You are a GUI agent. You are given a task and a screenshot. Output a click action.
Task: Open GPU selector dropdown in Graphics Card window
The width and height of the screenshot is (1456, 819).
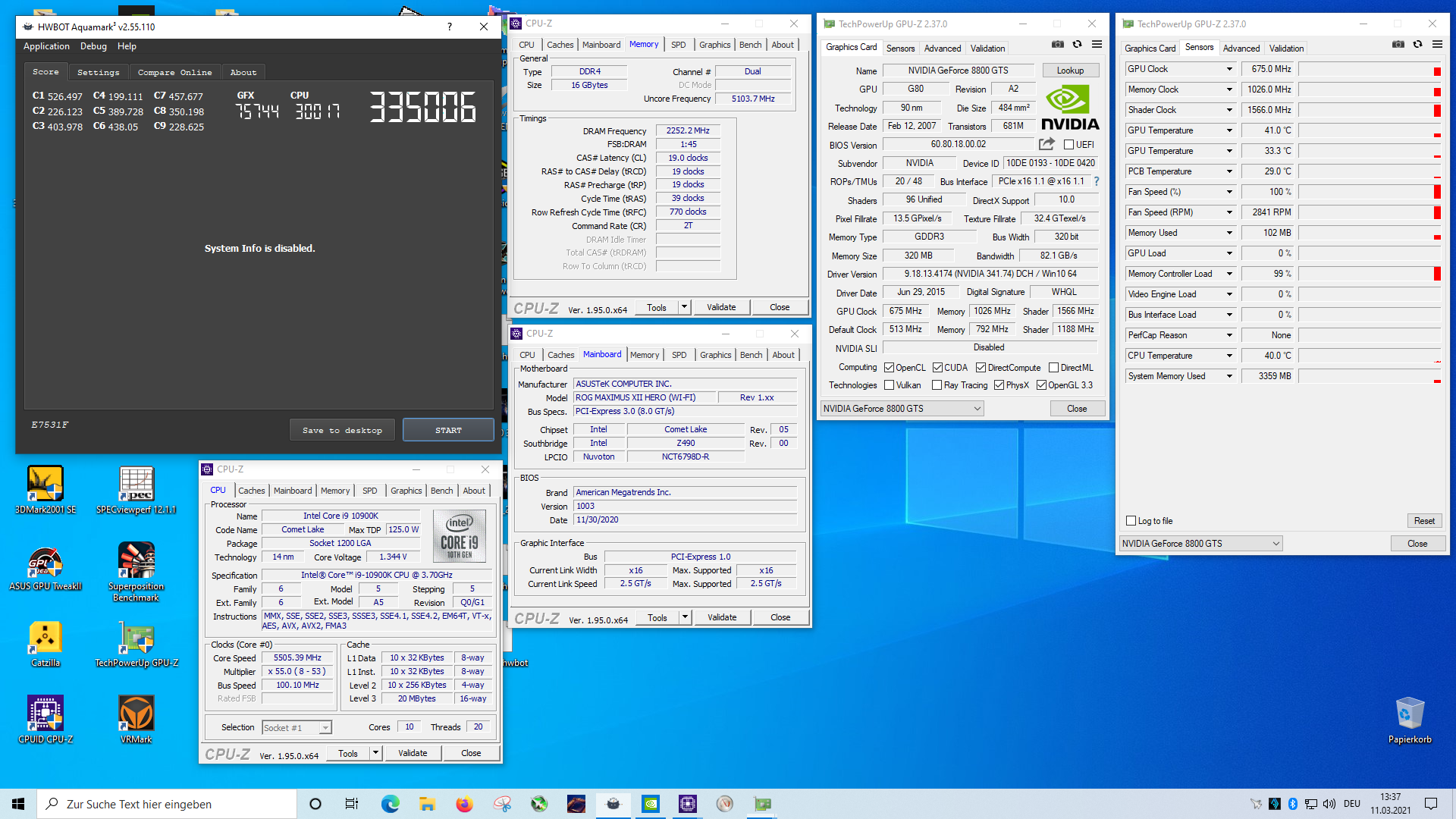click(902, 409)
